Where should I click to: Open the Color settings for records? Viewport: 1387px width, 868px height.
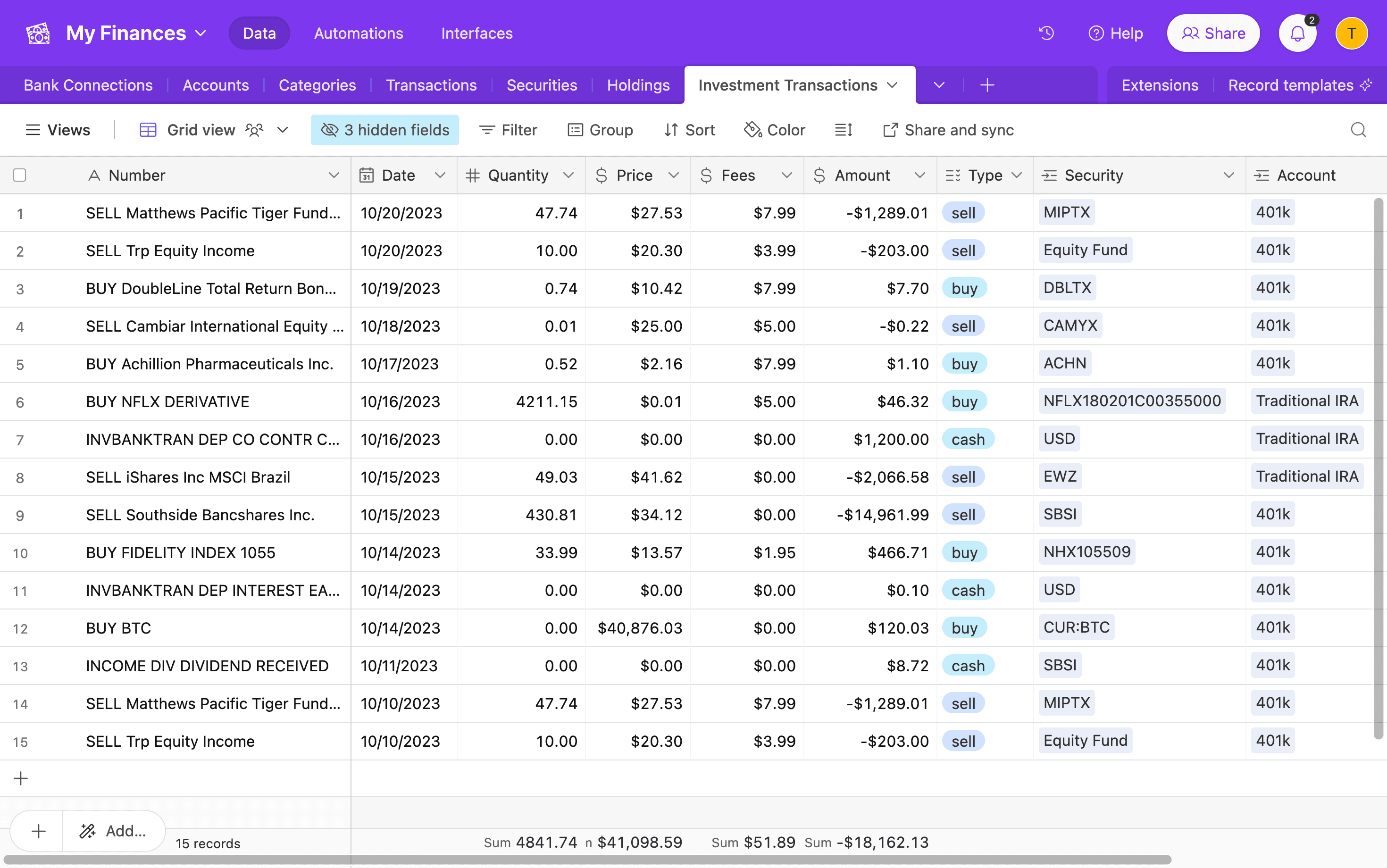click(774, 130)
